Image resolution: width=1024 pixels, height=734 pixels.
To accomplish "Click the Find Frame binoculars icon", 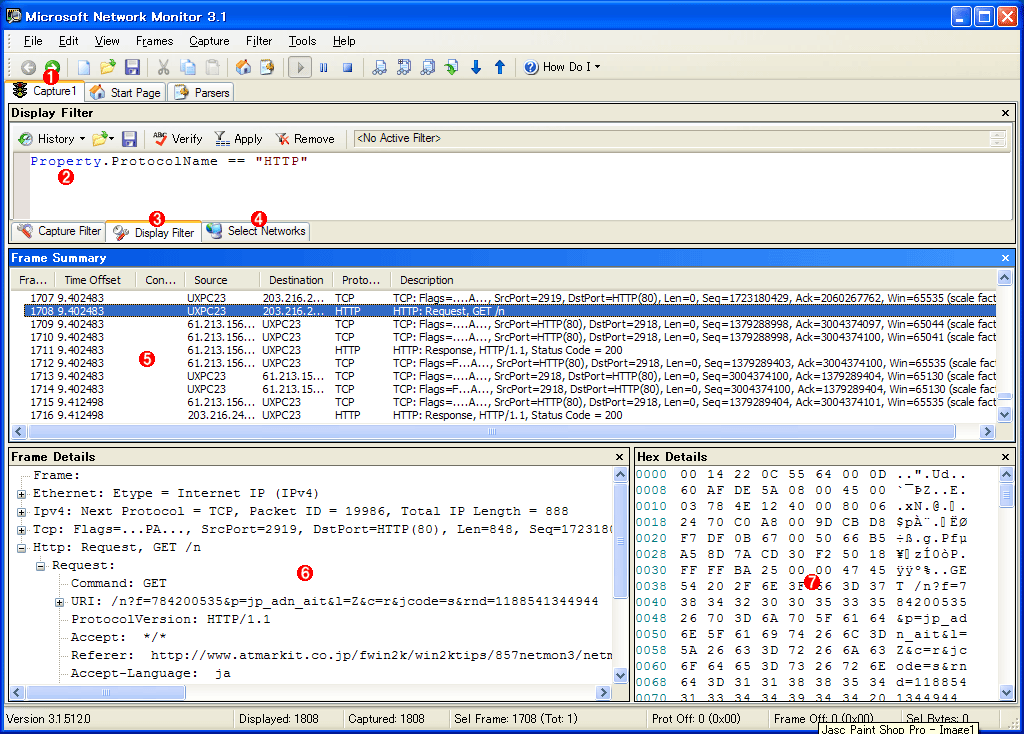I will click(x=379, y=67).
